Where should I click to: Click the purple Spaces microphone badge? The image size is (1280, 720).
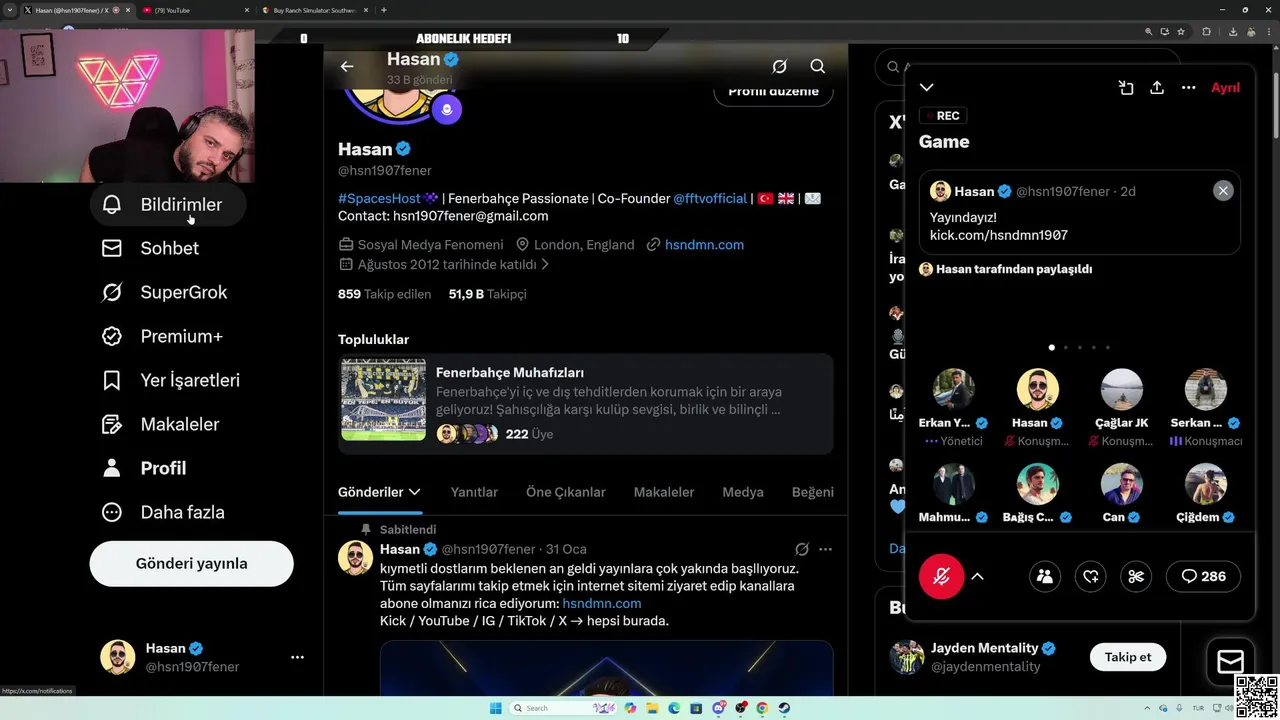point(447,109)
